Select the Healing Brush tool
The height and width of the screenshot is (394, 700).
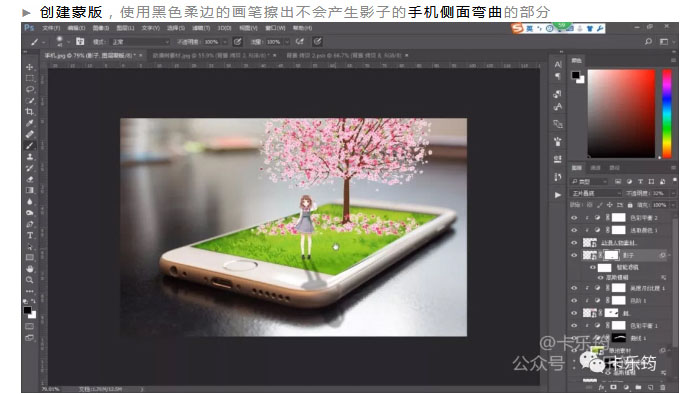29,134
